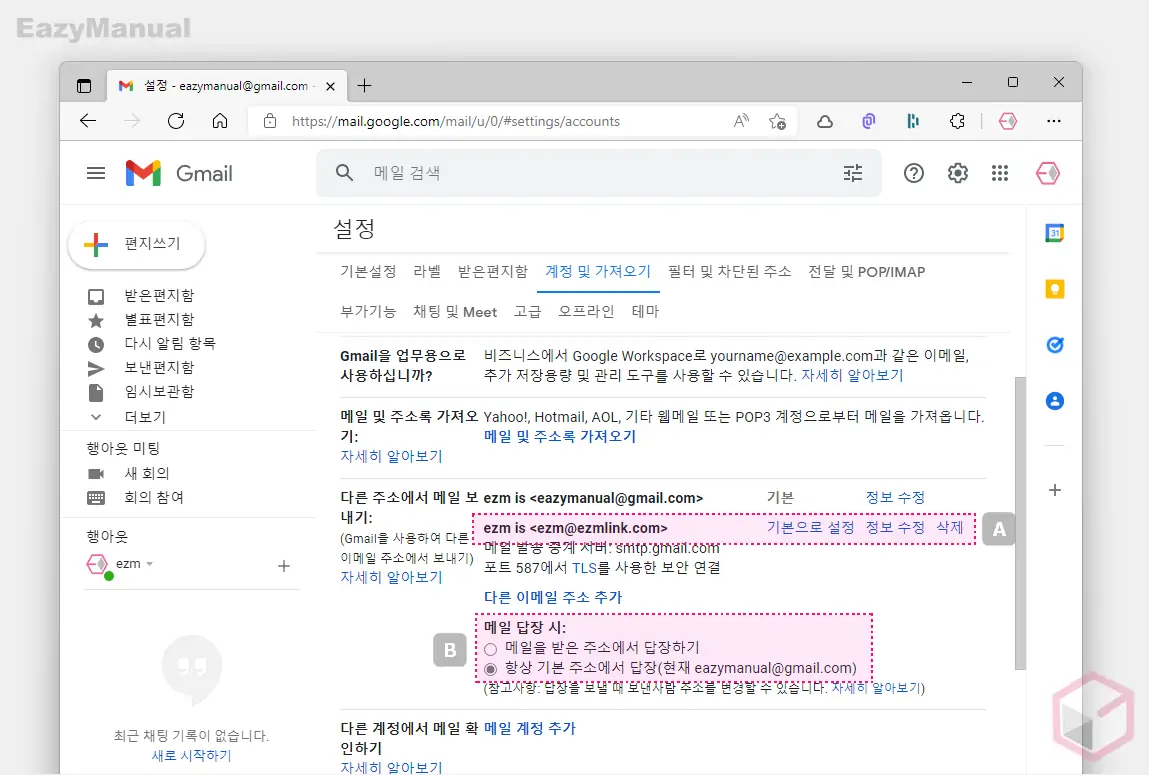Reload the current page

pyautogui.click(x=176, y=121)
